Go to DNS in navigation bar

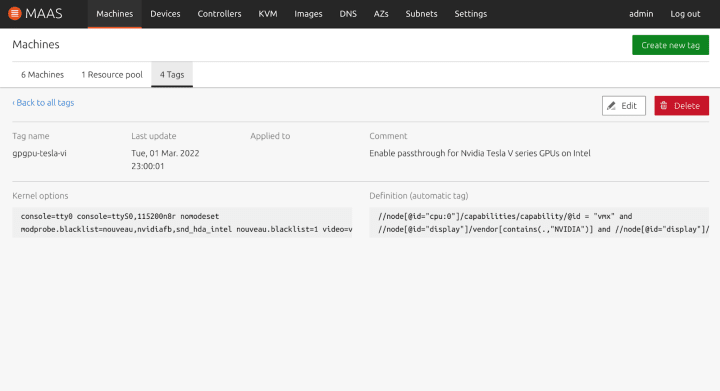click(x=348, y=14)
